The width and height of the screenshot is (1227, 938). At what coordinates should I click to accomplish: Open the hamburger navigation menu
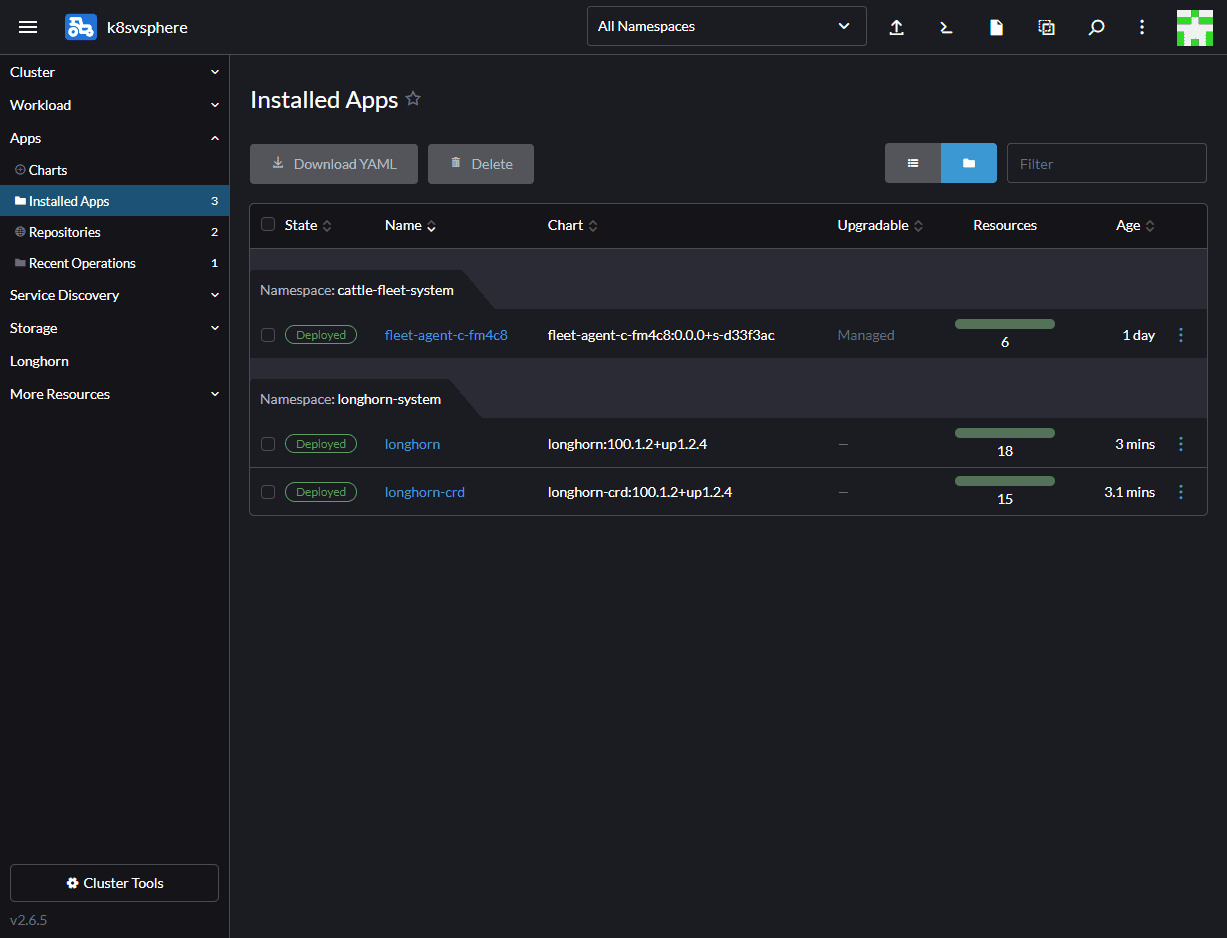point(28,27)
